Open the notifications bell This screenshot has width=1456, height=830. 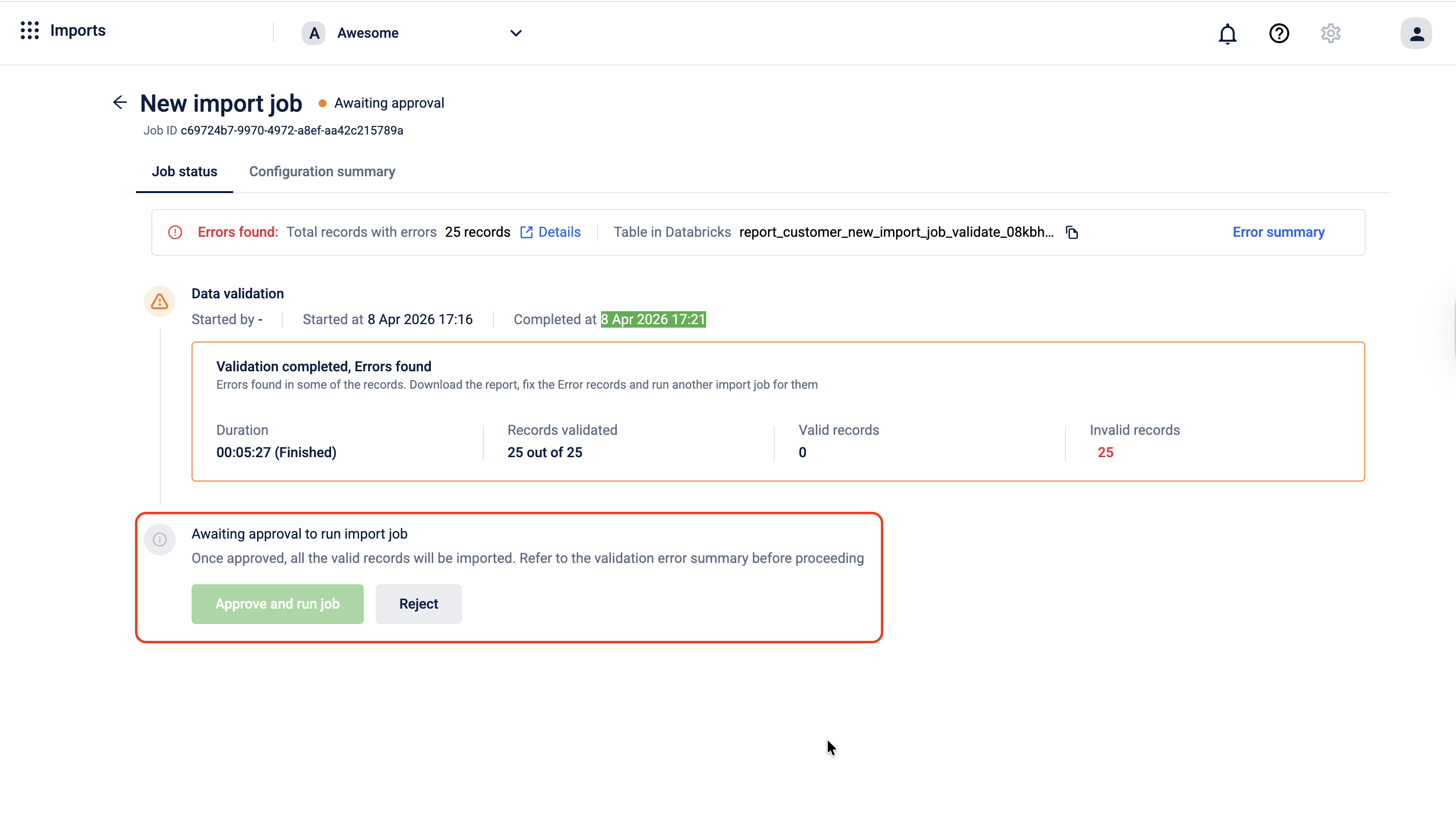(1227, 34)
